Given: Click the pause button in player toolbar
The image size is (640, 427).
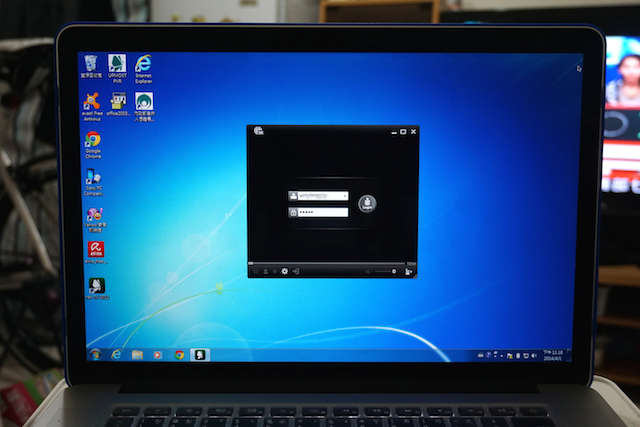Looking at the screenshot, I should coord(256,271).
